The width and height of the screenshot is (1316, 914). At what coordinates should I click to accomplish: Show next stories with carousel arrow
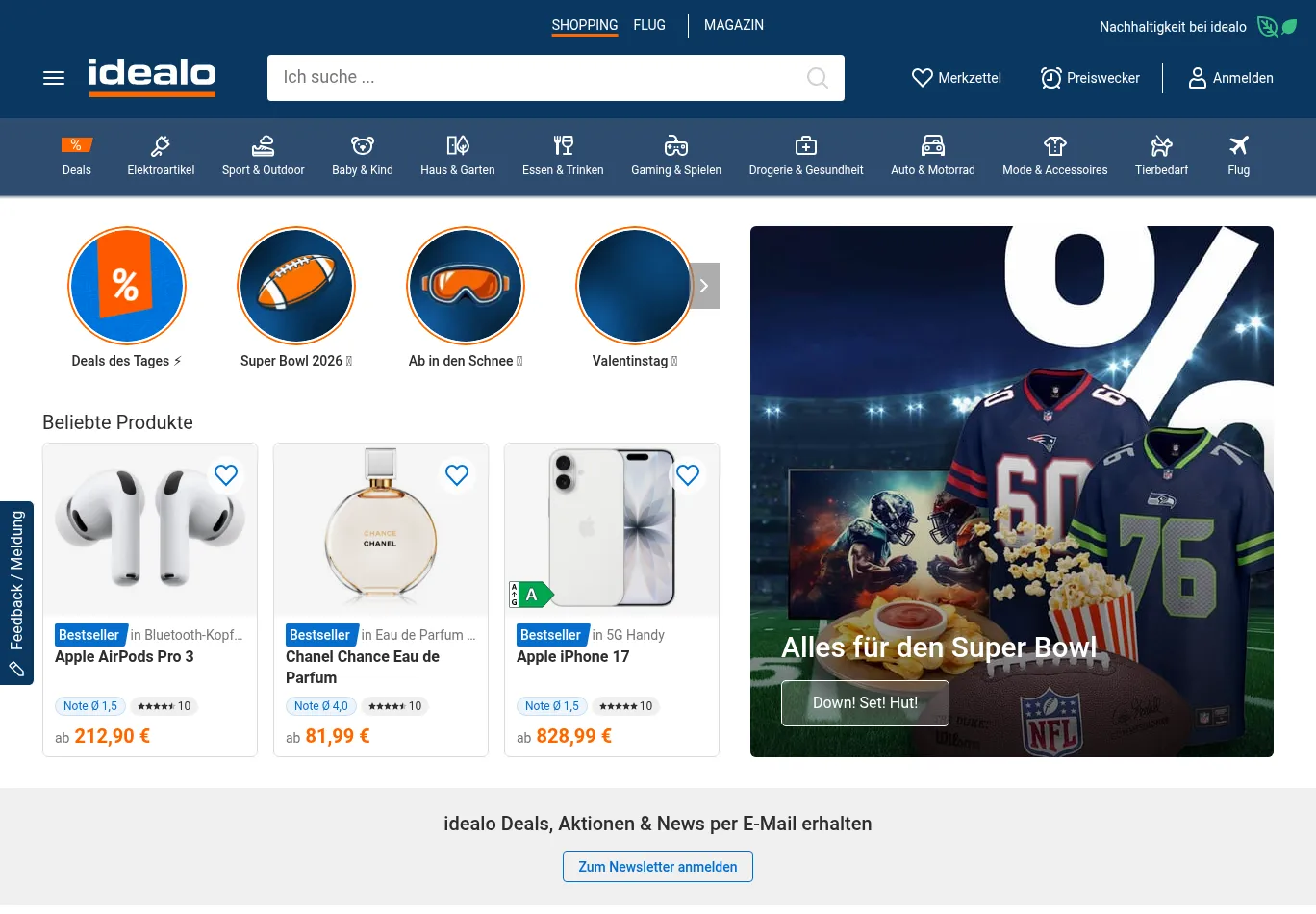click(x=704, y=286)
